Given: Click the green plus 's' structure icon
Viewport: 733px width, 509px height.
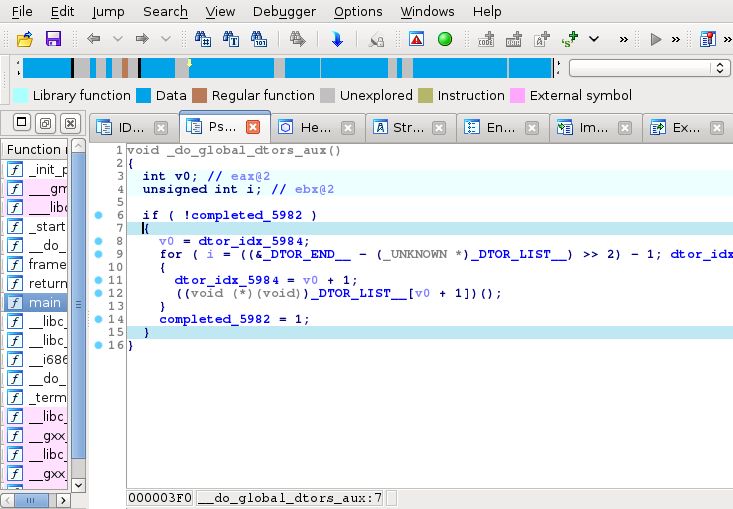Looking at the screenshot, I should (570, 39).
